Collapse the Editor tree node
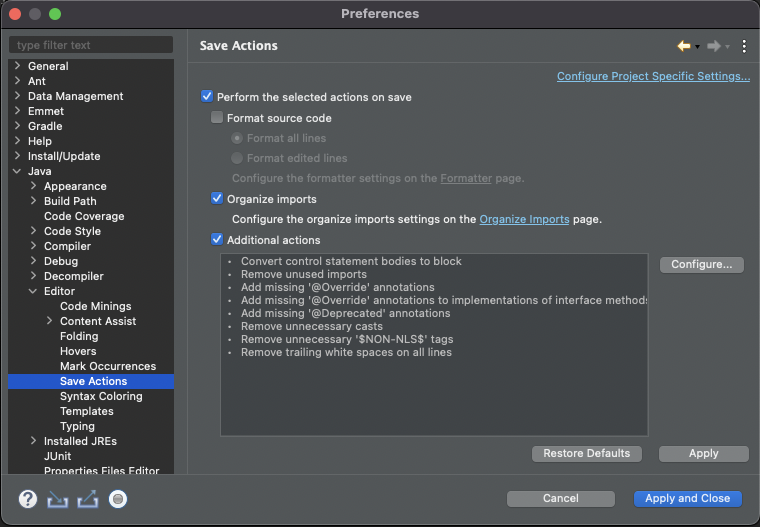Image resolution: width=760 pixels, height=527 pixels. pos(33,291)
